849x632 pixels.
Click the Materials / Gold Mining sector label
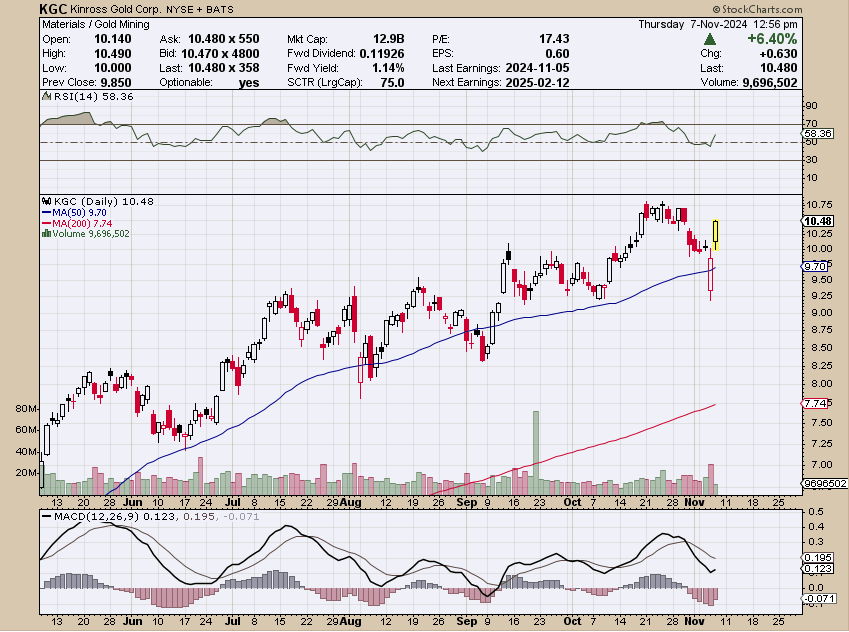click(96, 24)
